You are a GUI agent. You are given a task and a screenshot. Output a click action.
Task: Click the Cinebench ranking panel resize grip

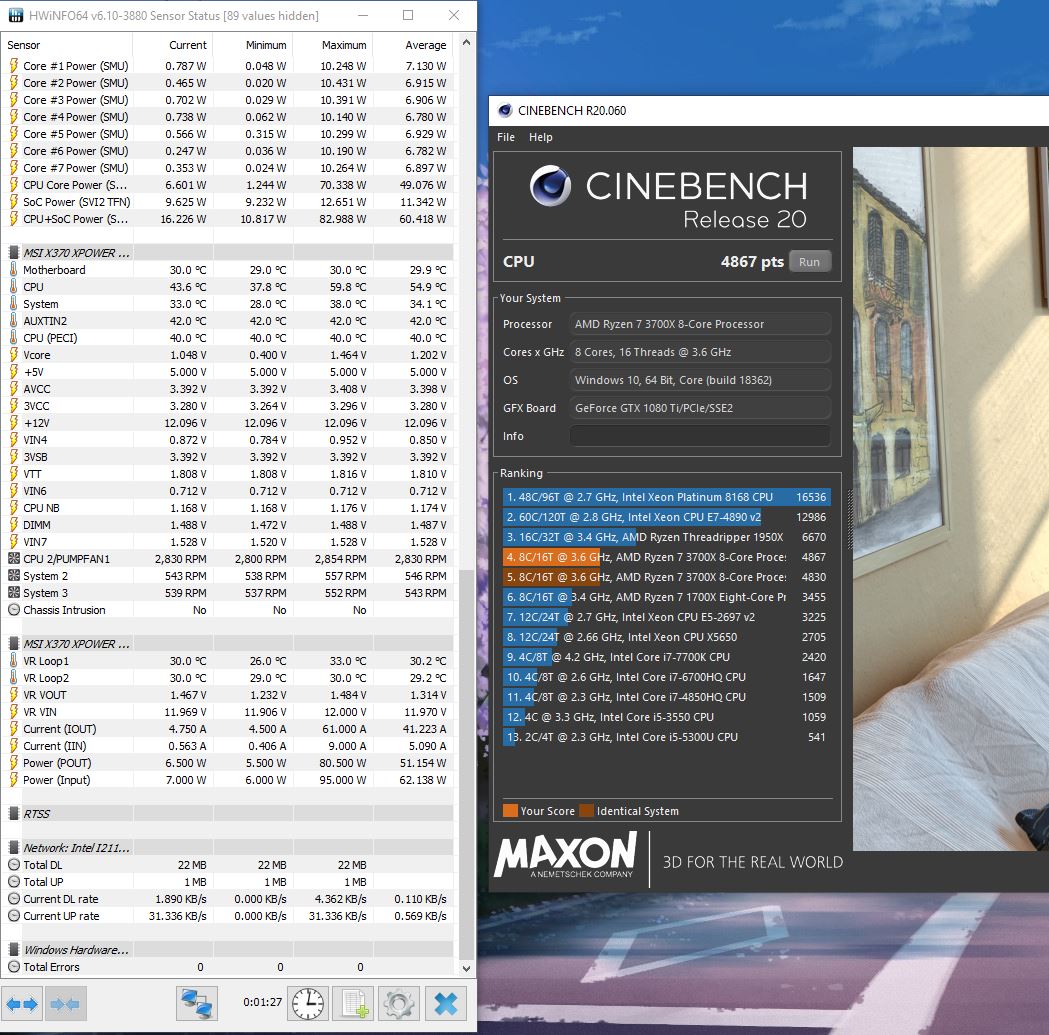[850, 519]
